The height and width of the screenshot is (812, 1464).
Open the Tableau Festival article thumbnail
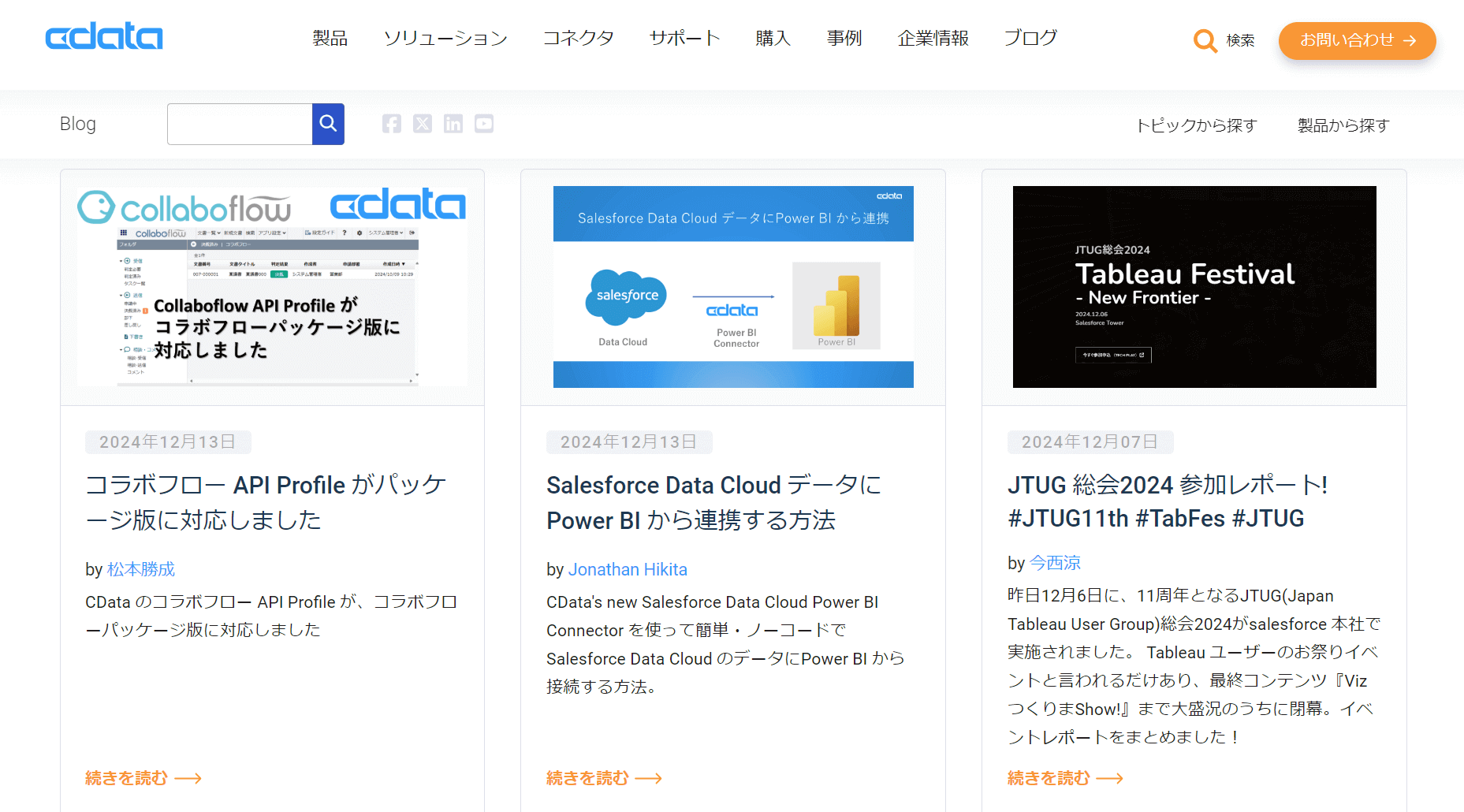click(1194, 287)
